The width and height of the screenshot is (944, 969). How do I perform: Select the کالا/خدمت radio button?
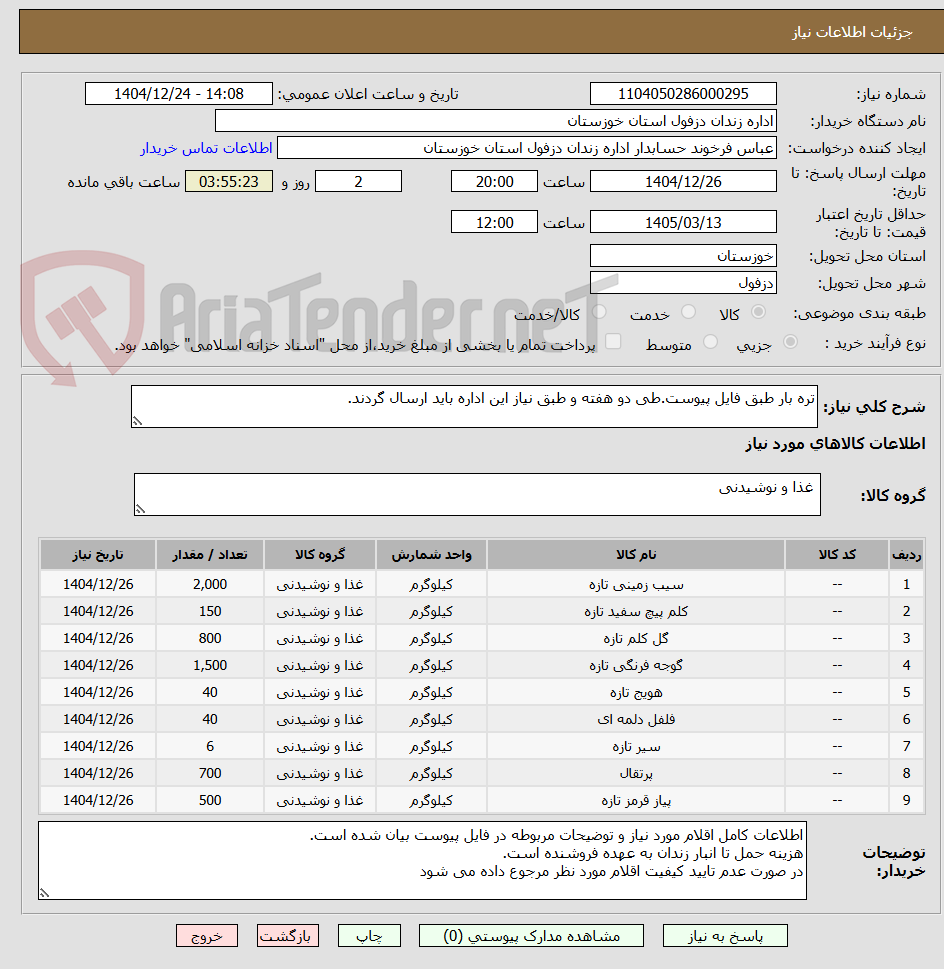click(599, 312)
